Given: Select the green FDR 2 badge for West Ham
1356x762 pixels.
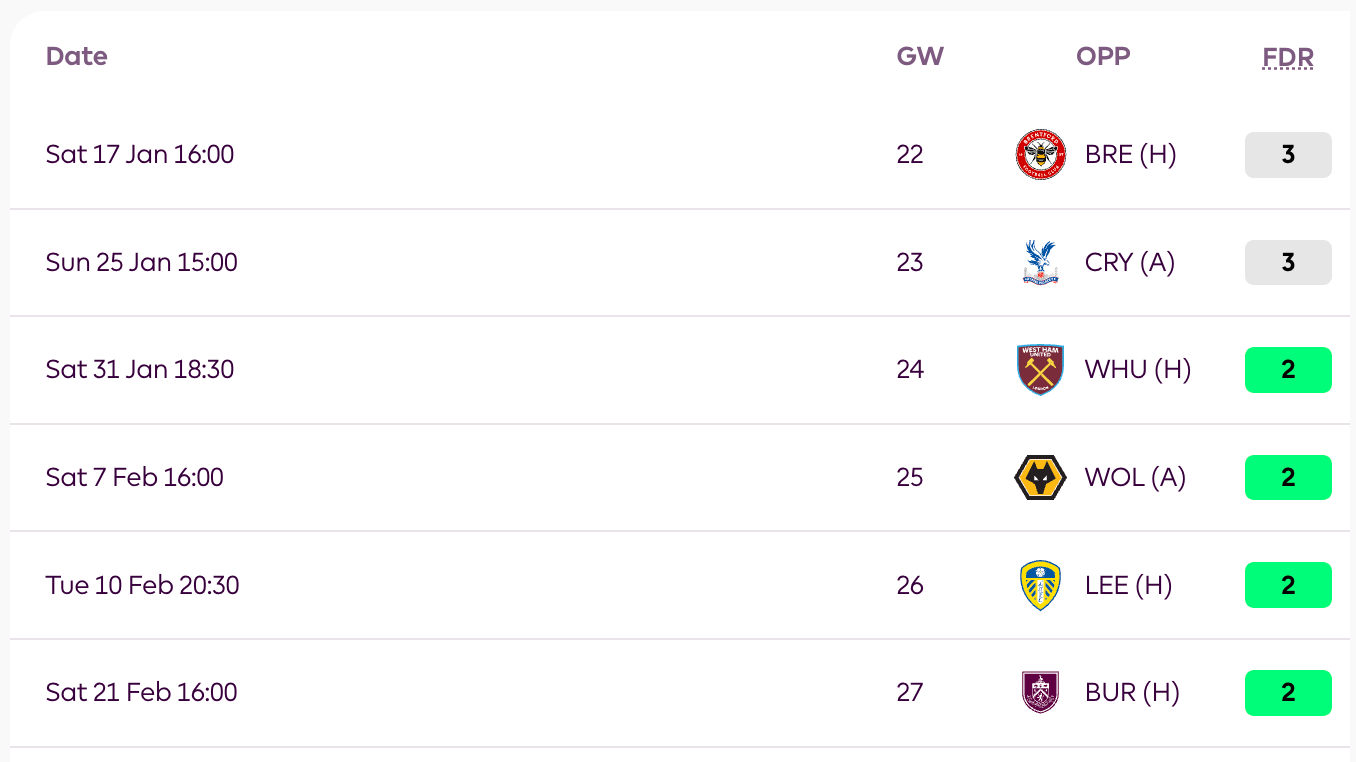Looking at the screenshot, I should pyautogui.click(x=1288, y=370).
